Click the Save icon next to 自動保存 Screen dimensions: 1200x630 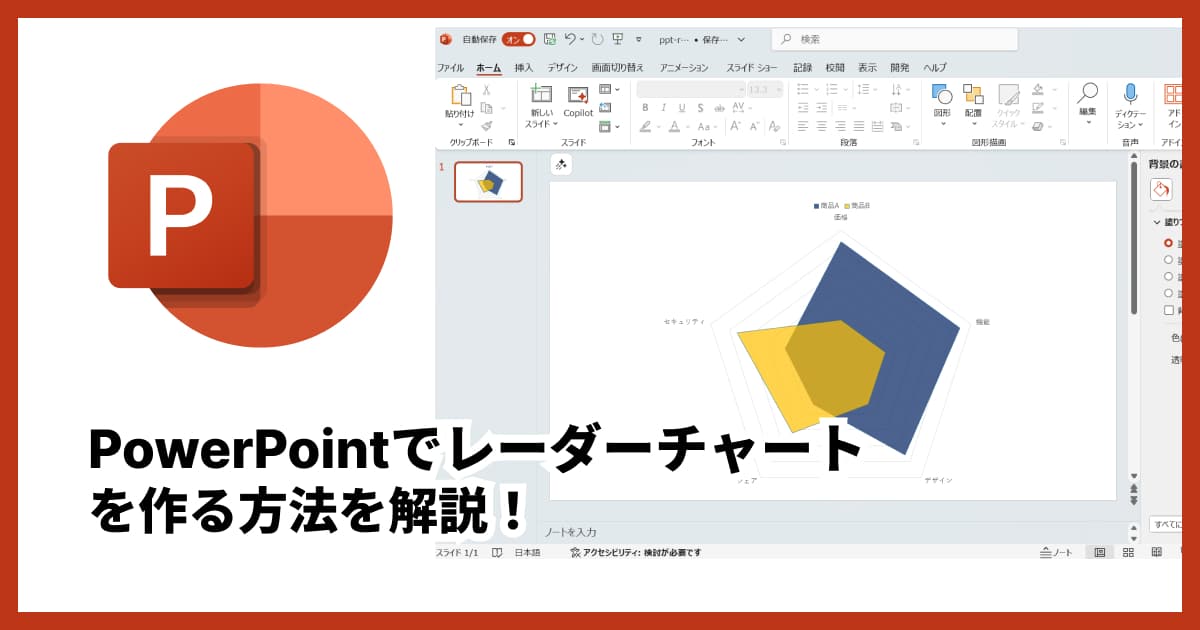pyautogui.click(x=549, y=39)
